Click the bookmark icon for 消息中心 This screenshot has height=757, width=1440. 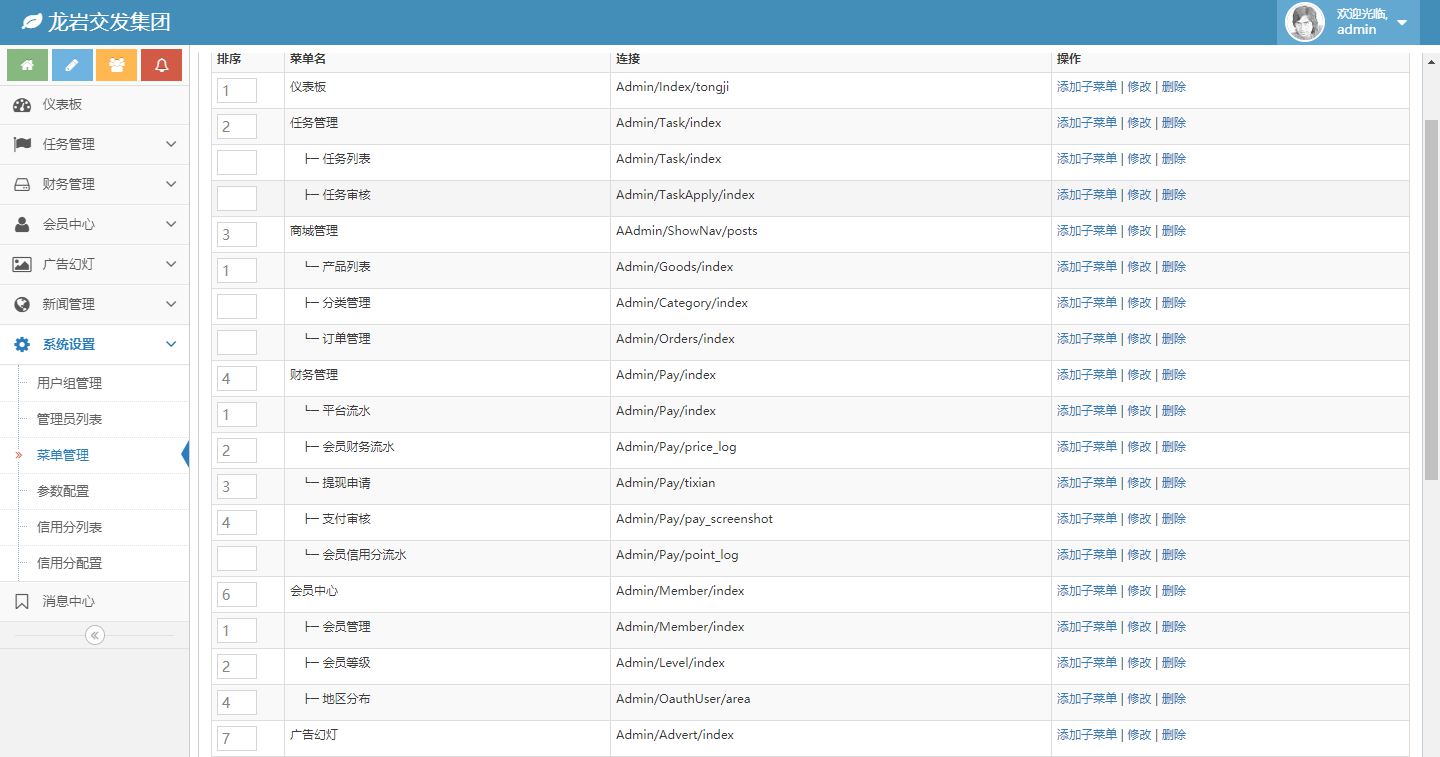pyautogui.click(x=22, y=601)
